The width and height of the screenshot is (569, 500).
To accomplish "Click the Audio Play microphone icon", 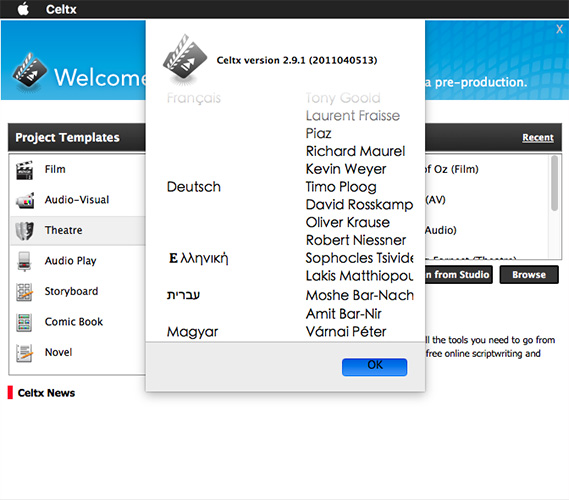I will 24,261.
